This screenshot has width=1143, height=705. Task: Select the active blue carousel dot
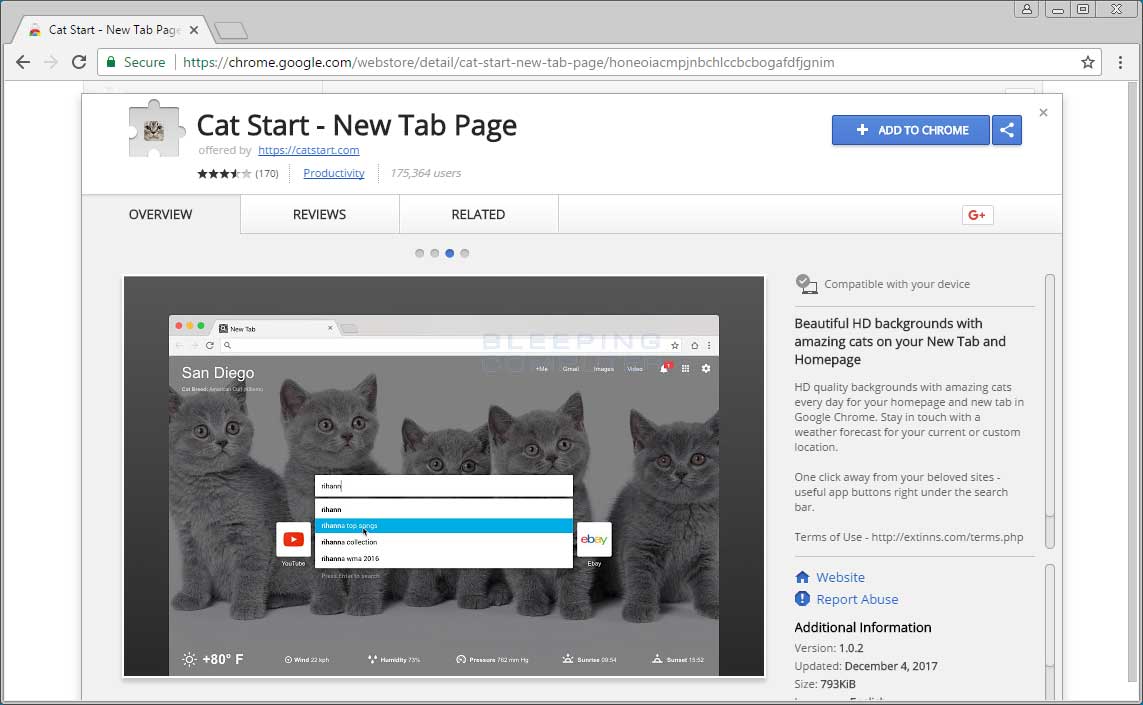450,253
